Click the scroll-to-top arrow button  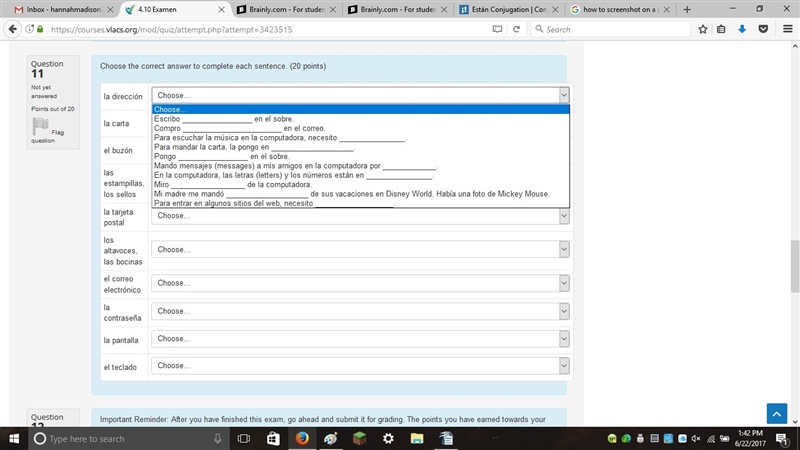[777, 414]
